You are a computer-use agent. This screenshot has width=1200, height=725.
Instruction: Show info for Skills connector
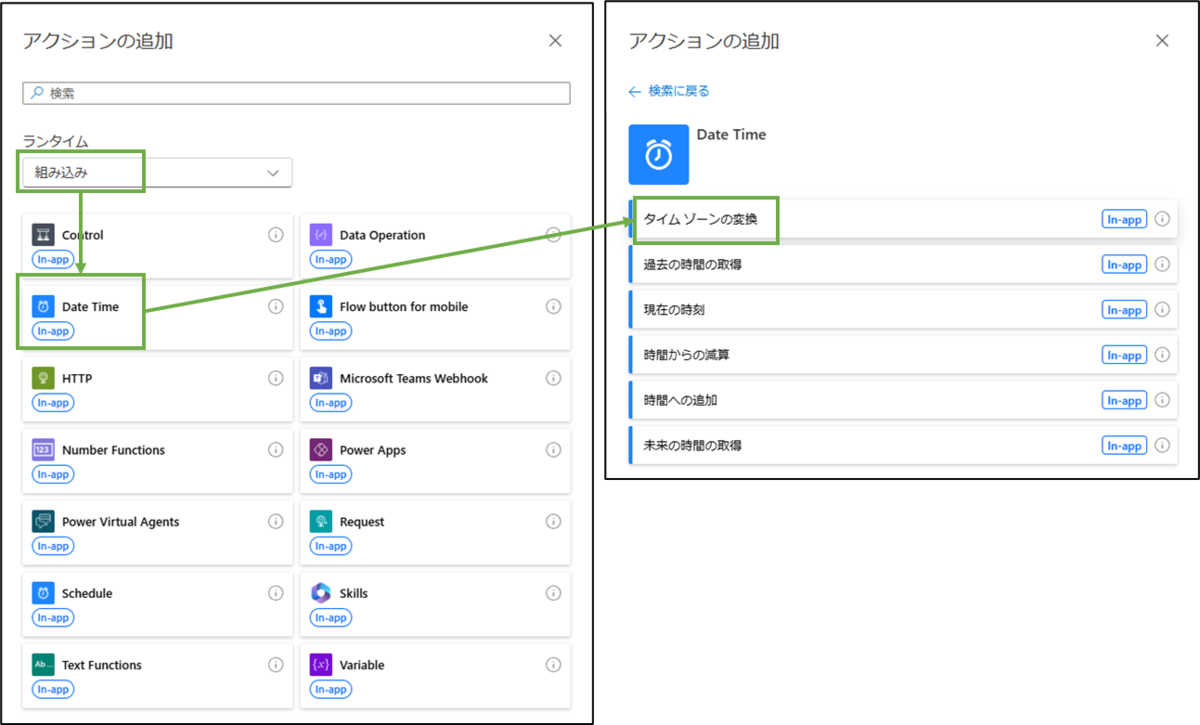553,593
